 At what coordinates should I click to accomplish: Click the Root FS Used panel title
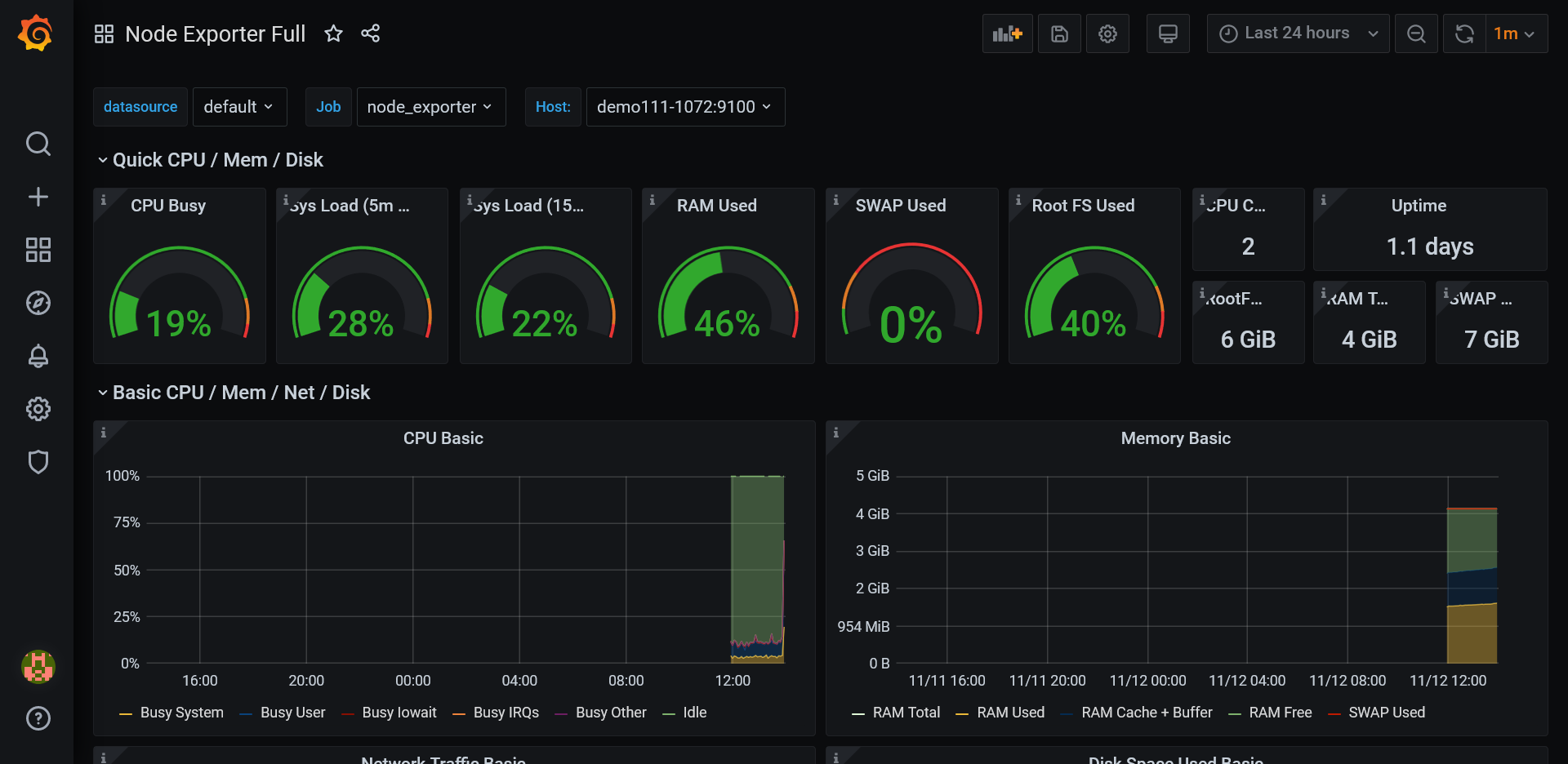pos(1083,206)
